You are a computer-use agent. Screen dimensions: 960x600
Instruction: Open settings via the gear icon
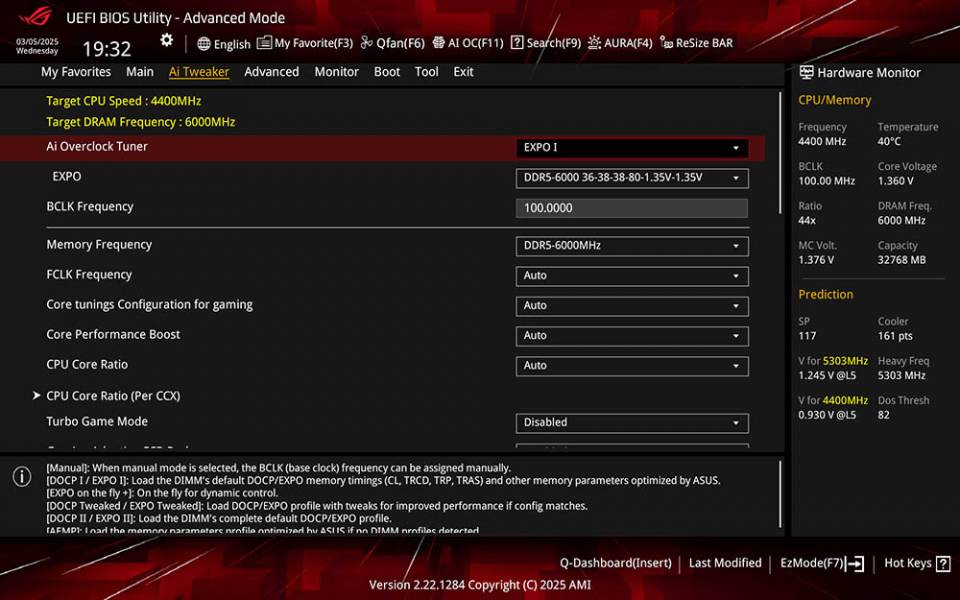pyautogui.click(x=167, y=40)
